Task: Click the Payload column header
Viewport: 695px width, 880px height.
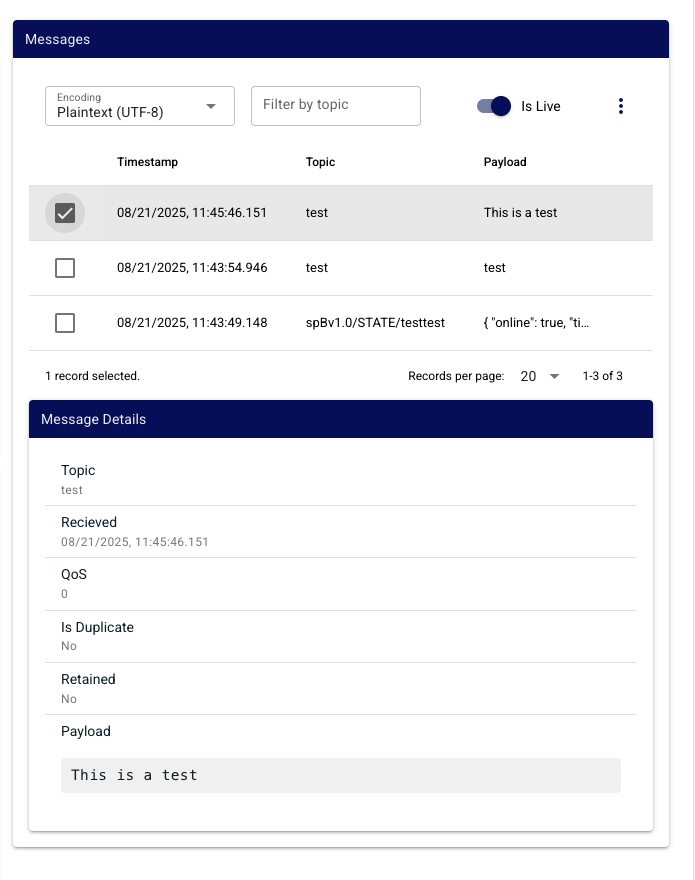Action: 504,162
